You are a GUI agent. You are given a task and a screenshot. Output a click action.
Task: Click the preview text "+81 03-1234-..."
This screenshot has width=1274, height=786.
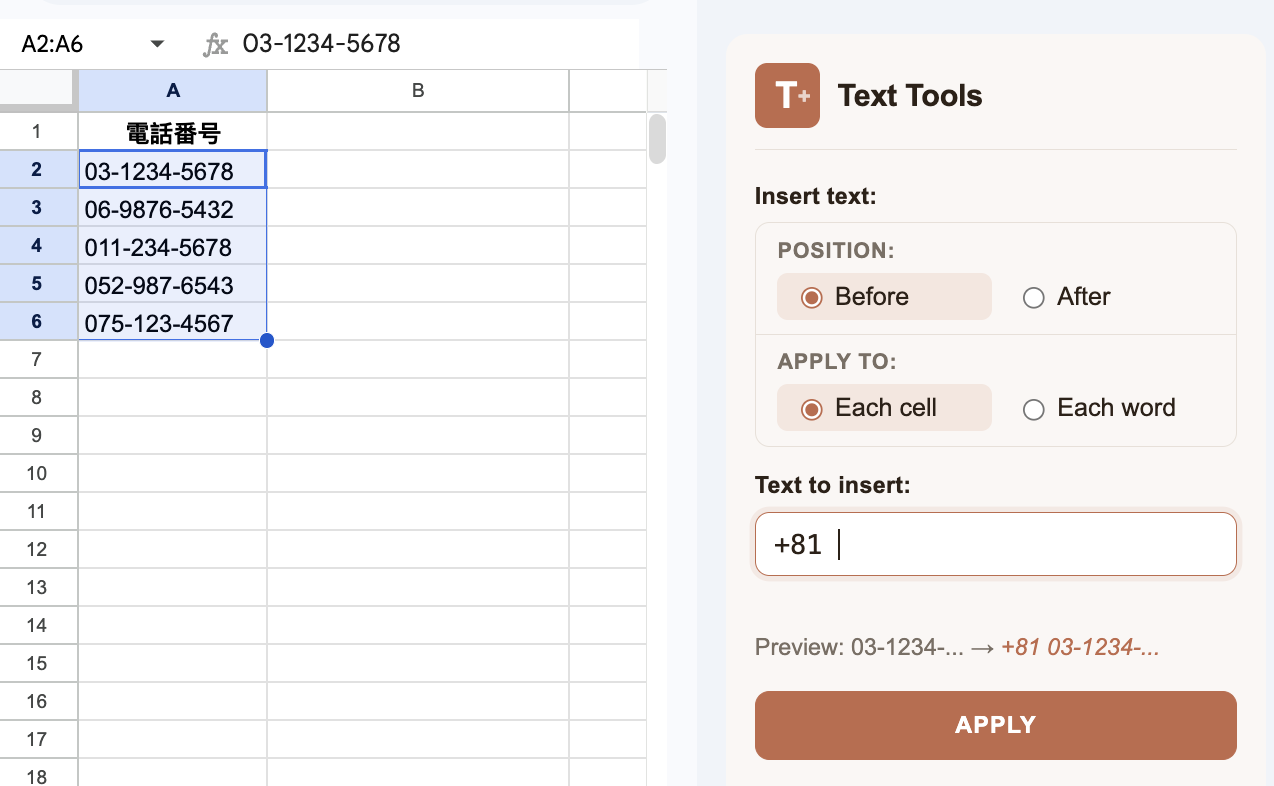click(1080, 647)
